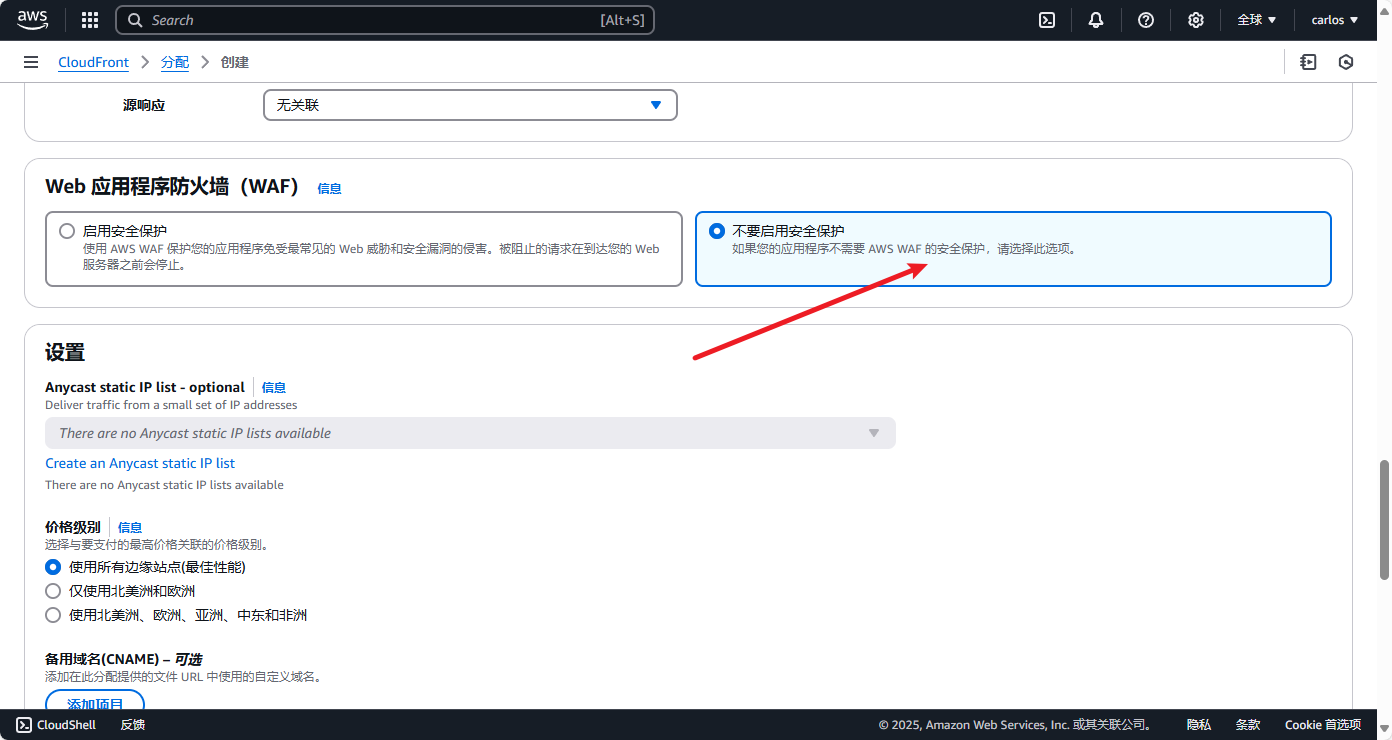This screenshot has width=1392, height=740.
Task: Open the 全球 region dropdown
Action: [1256, 20]
